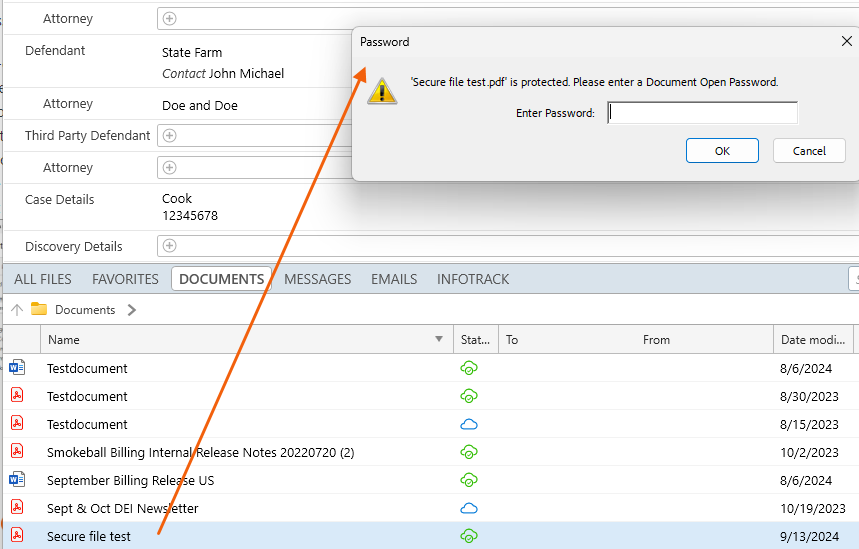This screenshot has height=549, width=859.
Task: Click blue cloud status for Testdocument 8/15/2023
Action: (469, 424)
